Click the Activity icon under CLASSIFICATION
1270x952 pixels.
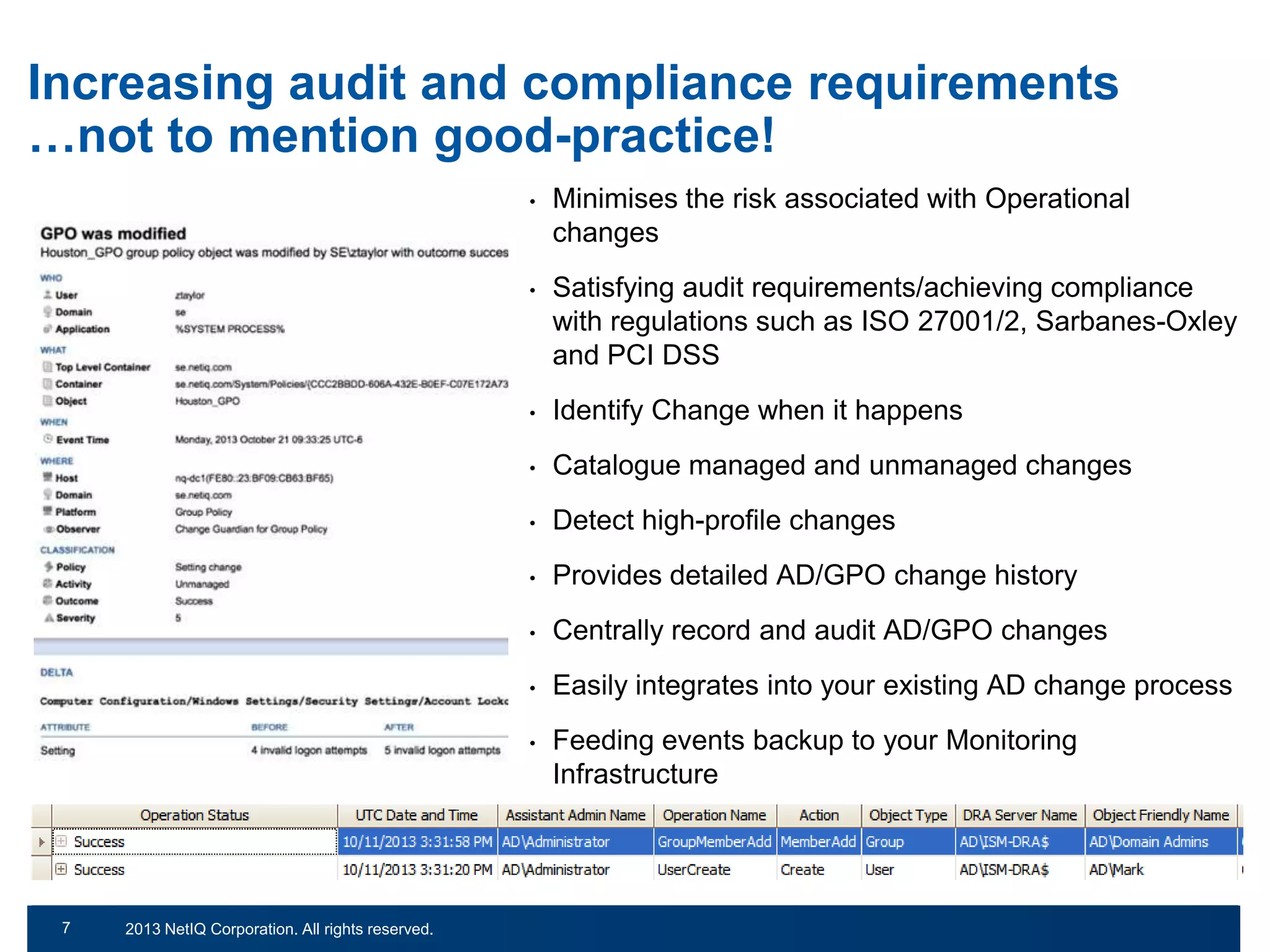(x=47, y=583)
